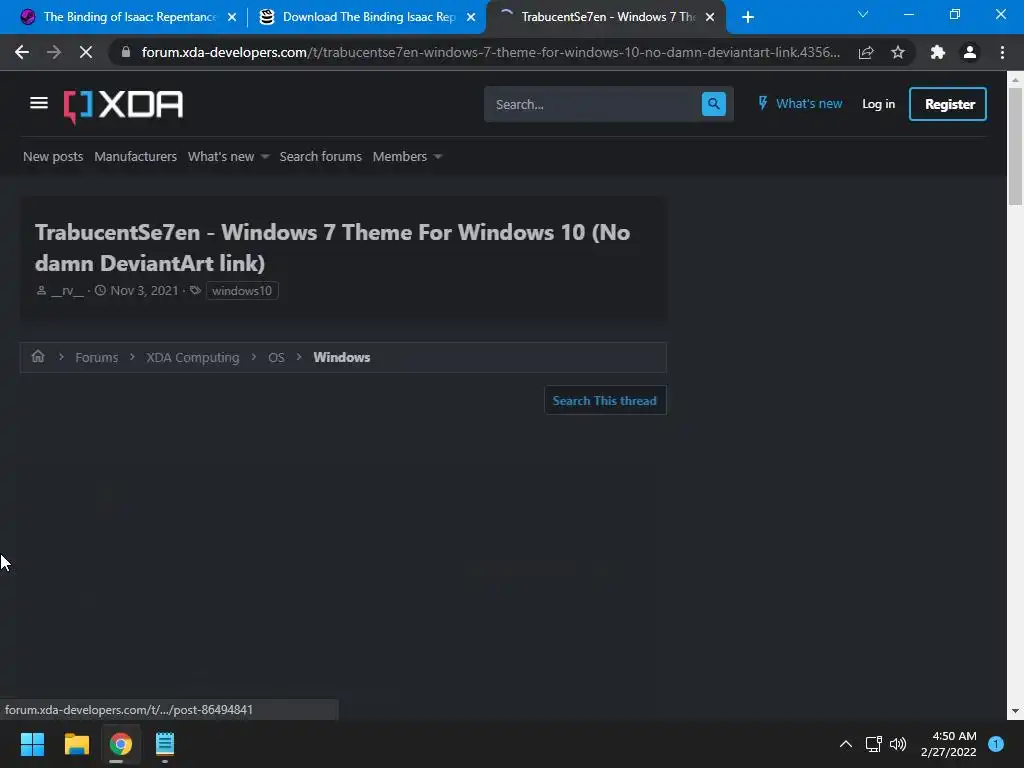Show hidden system tray icons
This screenshot has height=768, width=1024.
tap(845, 744)
